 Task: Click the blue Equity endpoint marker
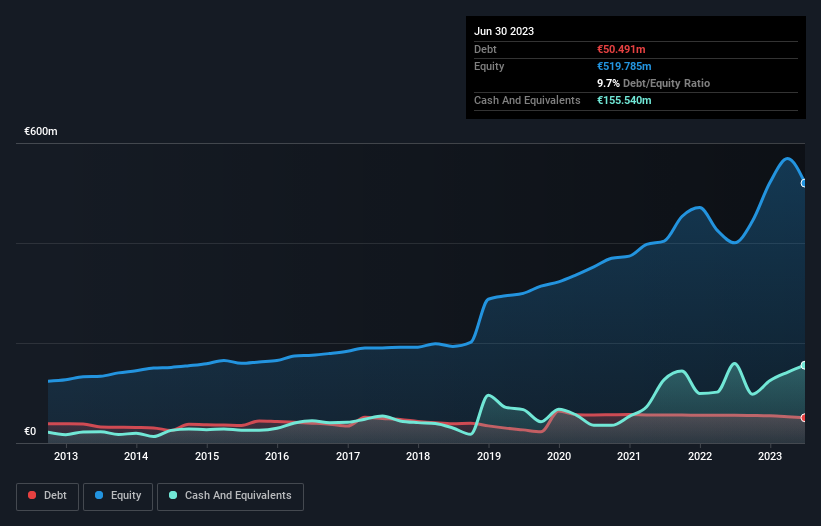click(x=804, y=183)
